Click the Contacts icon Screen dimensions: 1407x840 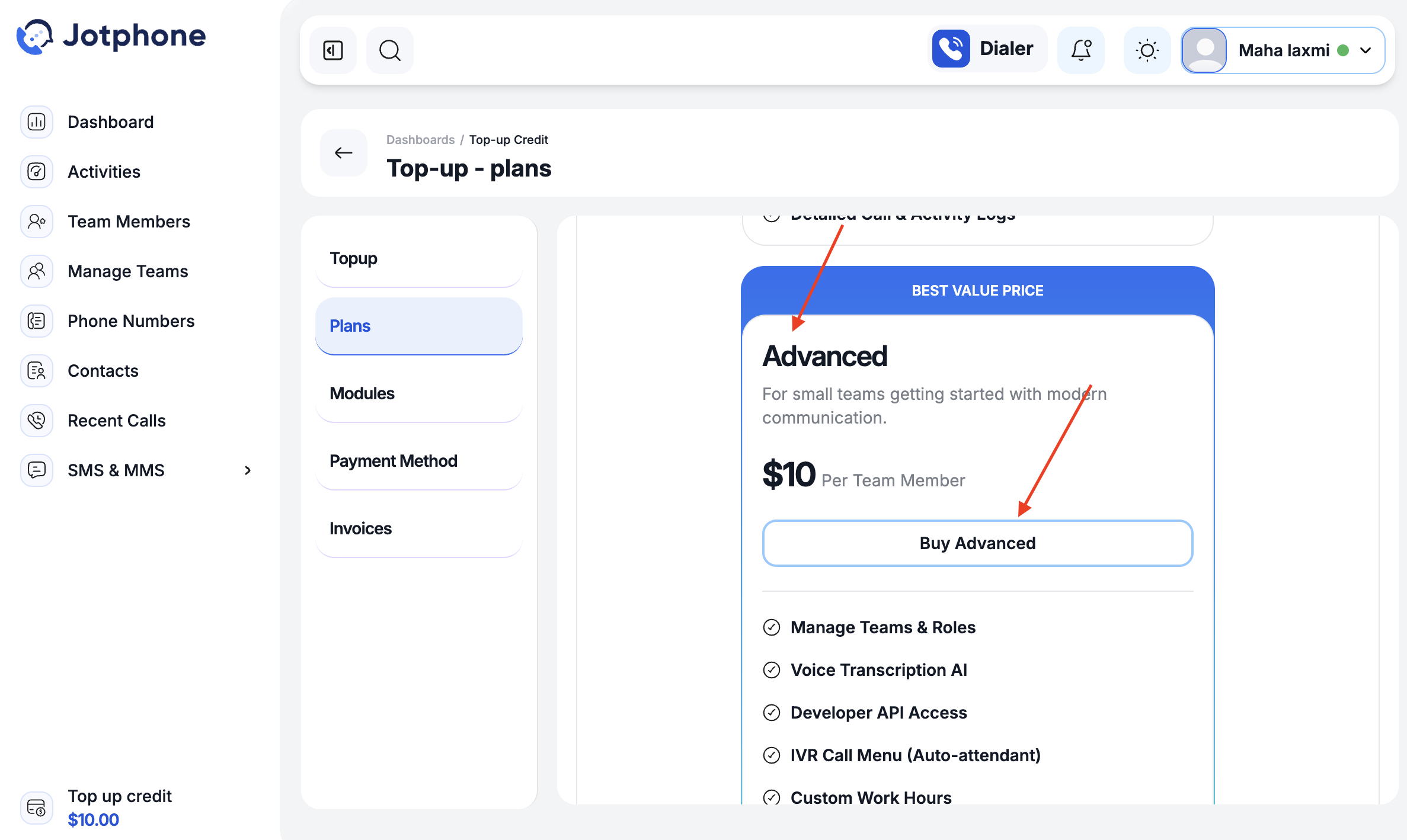(37, 371)
